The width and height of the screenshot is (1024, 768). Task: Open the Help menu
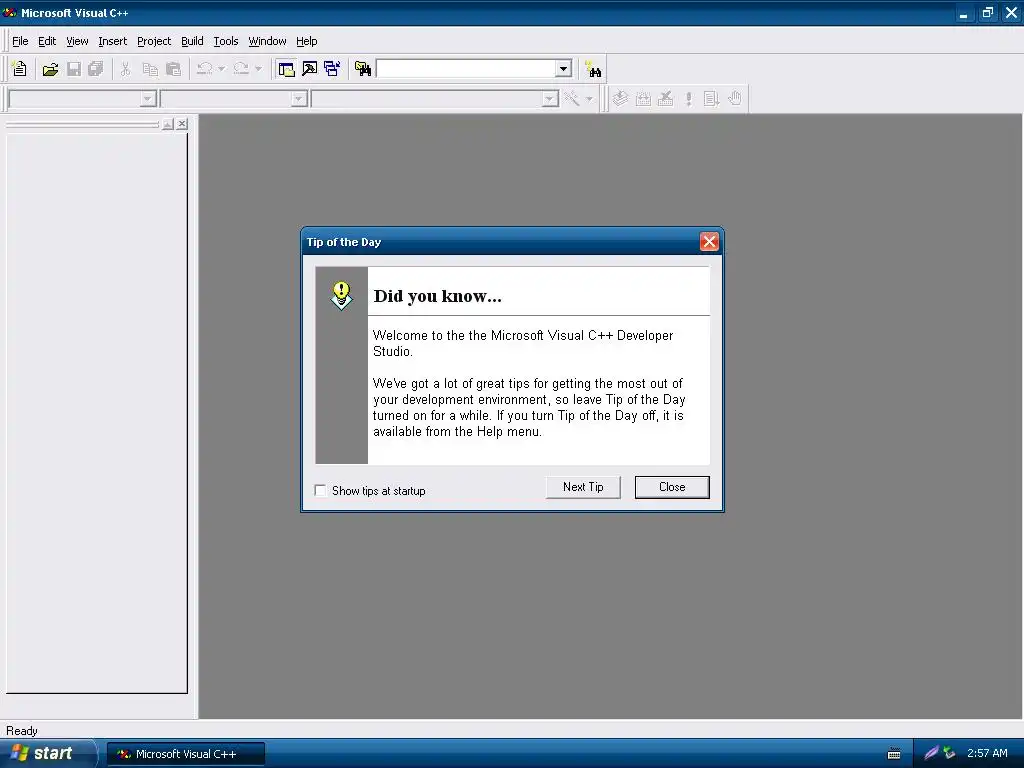pyautogui.click(x=306, y=41)
